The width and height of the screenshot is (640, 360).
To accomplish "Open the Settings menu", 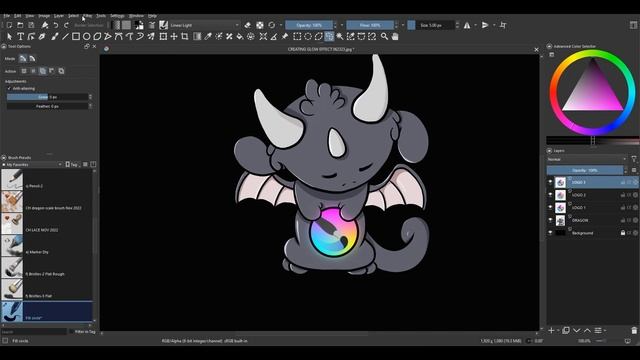I will pyautogui.click(x=117, y=16).
